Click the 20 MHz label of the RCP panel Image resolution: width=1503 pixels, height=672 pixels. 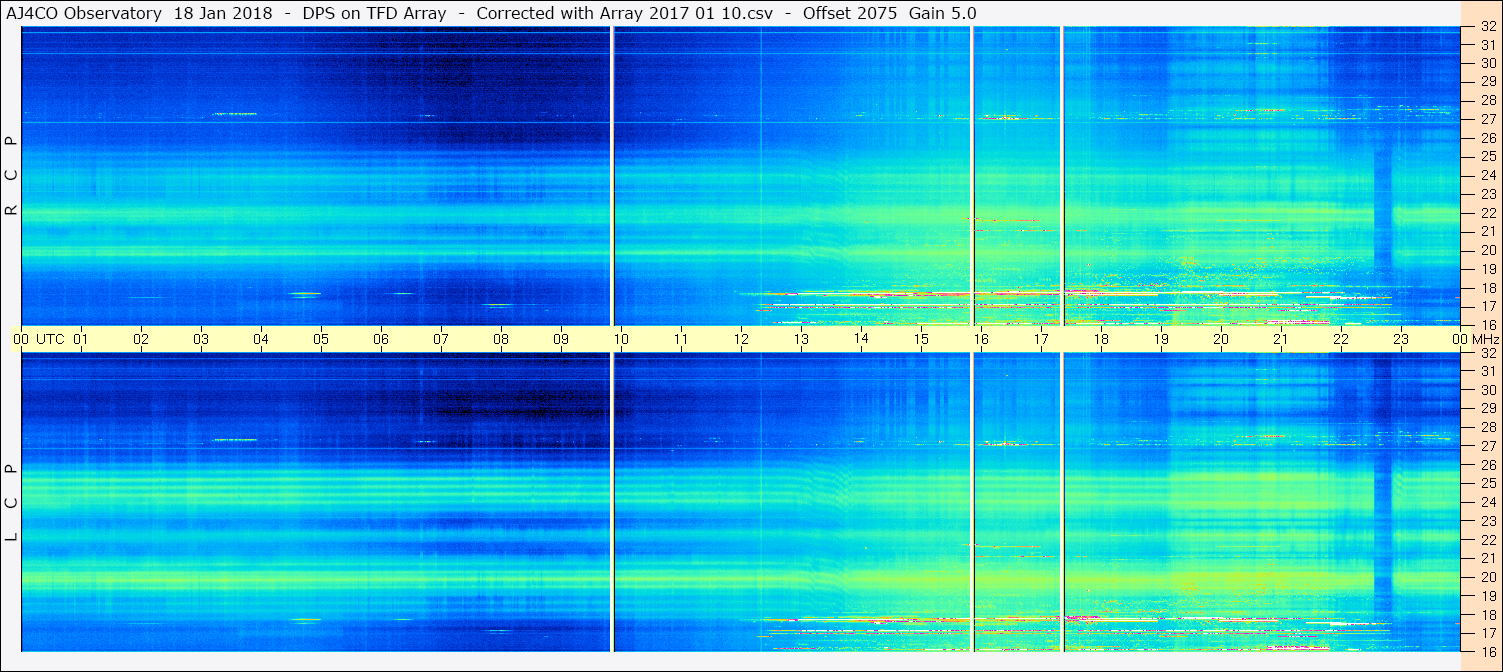(x=1487, y=250)
